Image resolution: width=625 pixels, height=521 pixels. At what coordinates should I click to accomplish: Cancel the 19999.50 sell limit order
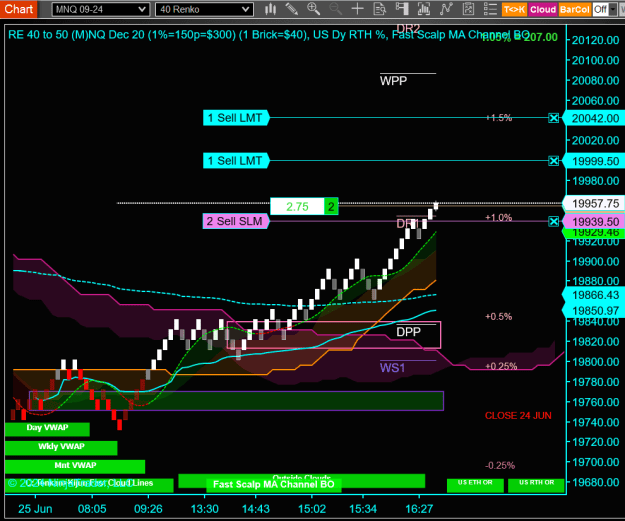pos(553,161)
